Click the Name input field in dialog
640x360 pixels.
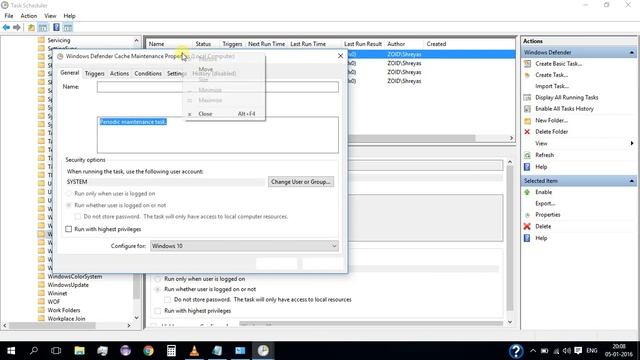coord(218,87)
